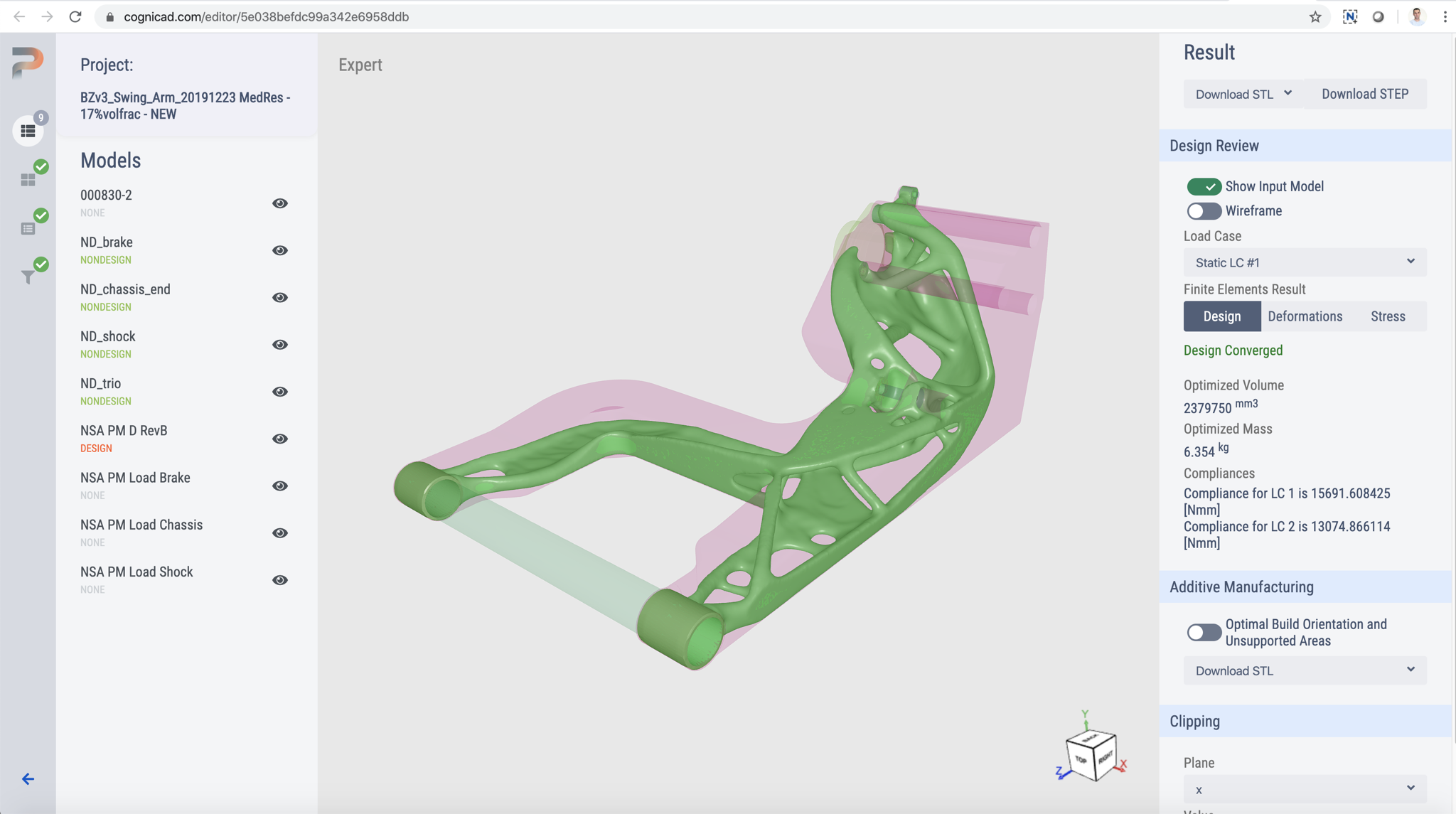1456x814 pixels.
Task: Switch to the Deformations result tab
Action: tap(1305, 316)
